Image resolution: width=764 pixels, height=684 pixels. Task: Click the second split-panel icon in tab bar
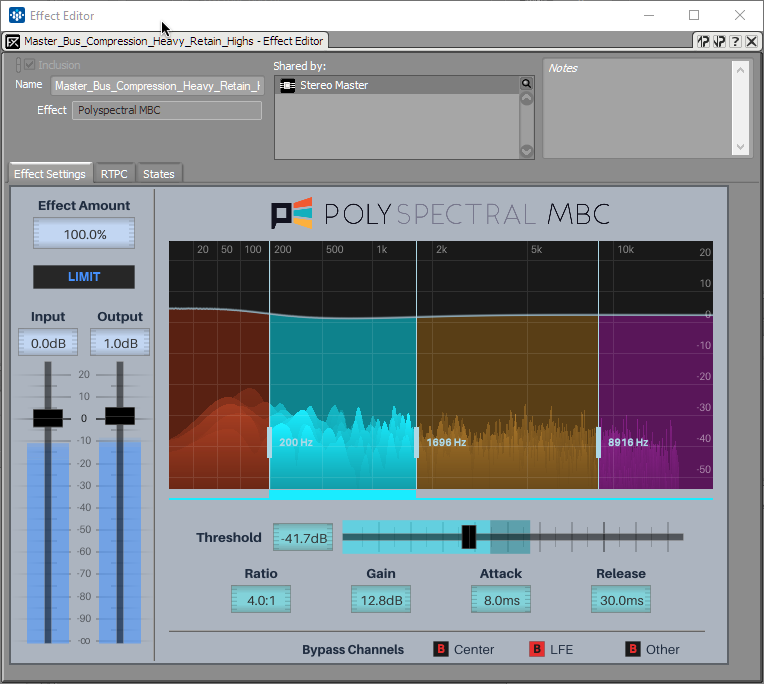point(719,42)
